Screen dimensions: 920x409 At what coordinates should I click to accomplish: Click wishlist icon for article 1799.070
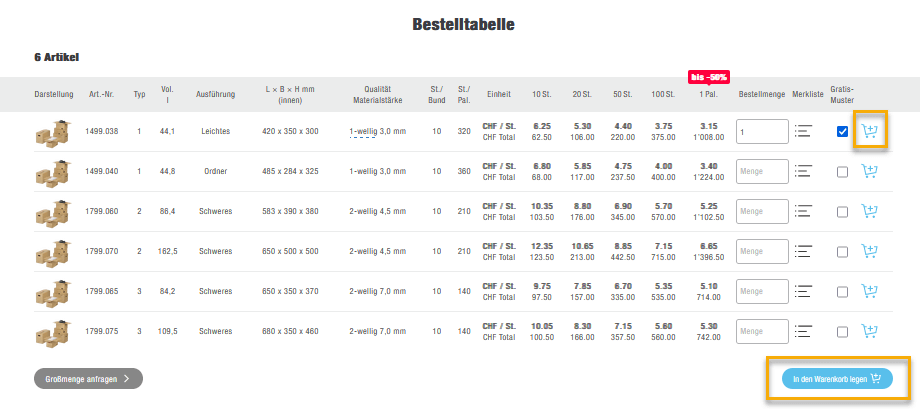pos(804,251)
